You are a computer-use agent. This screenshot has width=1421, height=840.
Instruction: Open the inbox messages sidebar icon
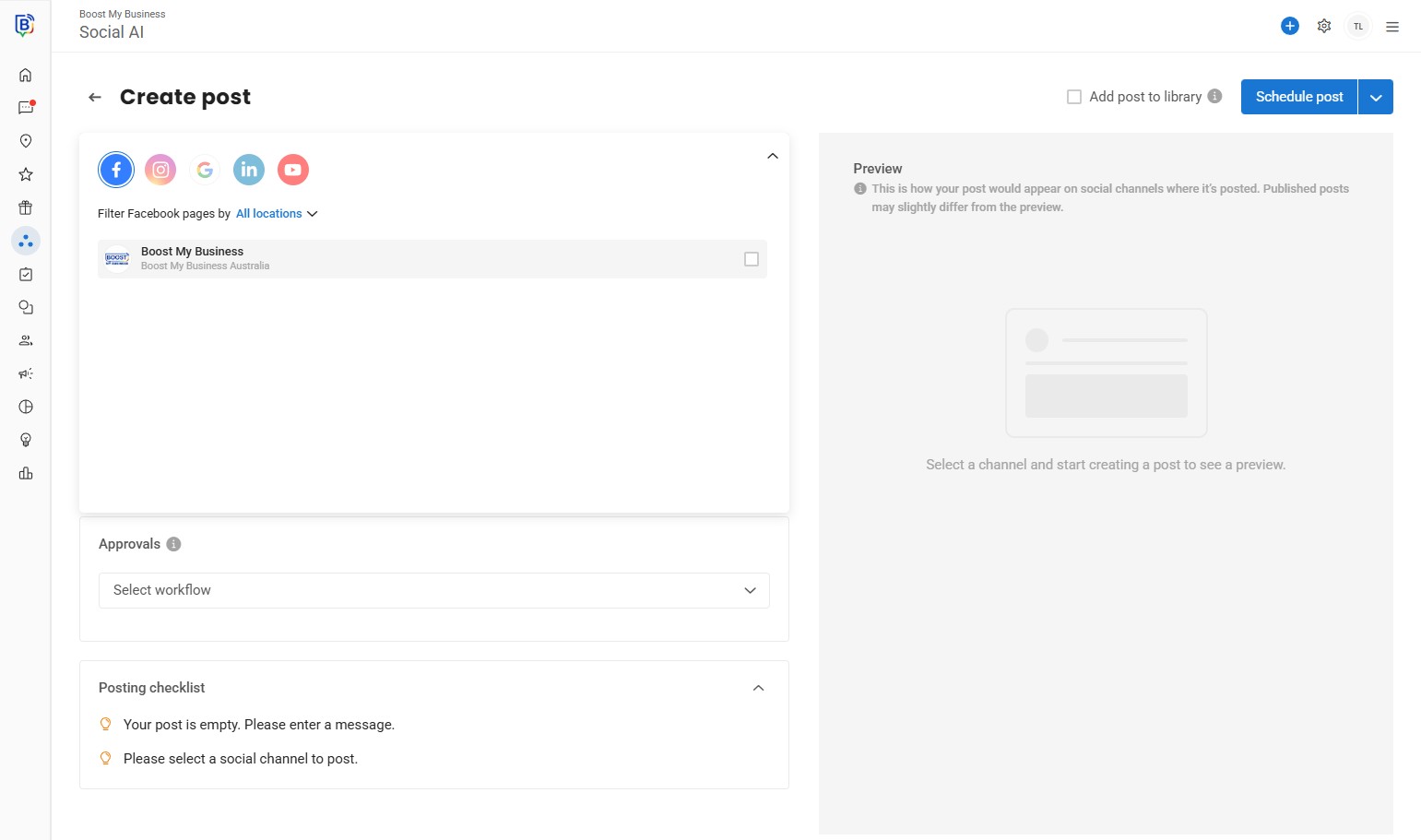click(x=26, y=108)
